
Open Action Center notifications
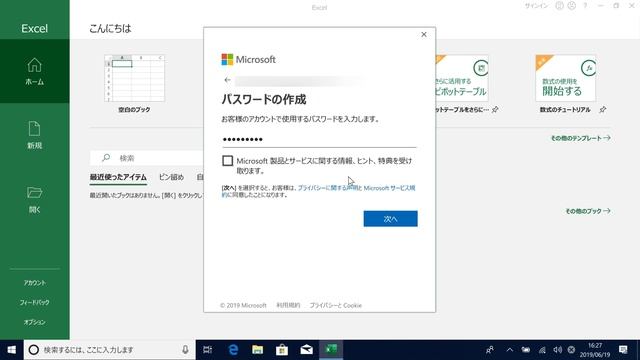(623, 350)
